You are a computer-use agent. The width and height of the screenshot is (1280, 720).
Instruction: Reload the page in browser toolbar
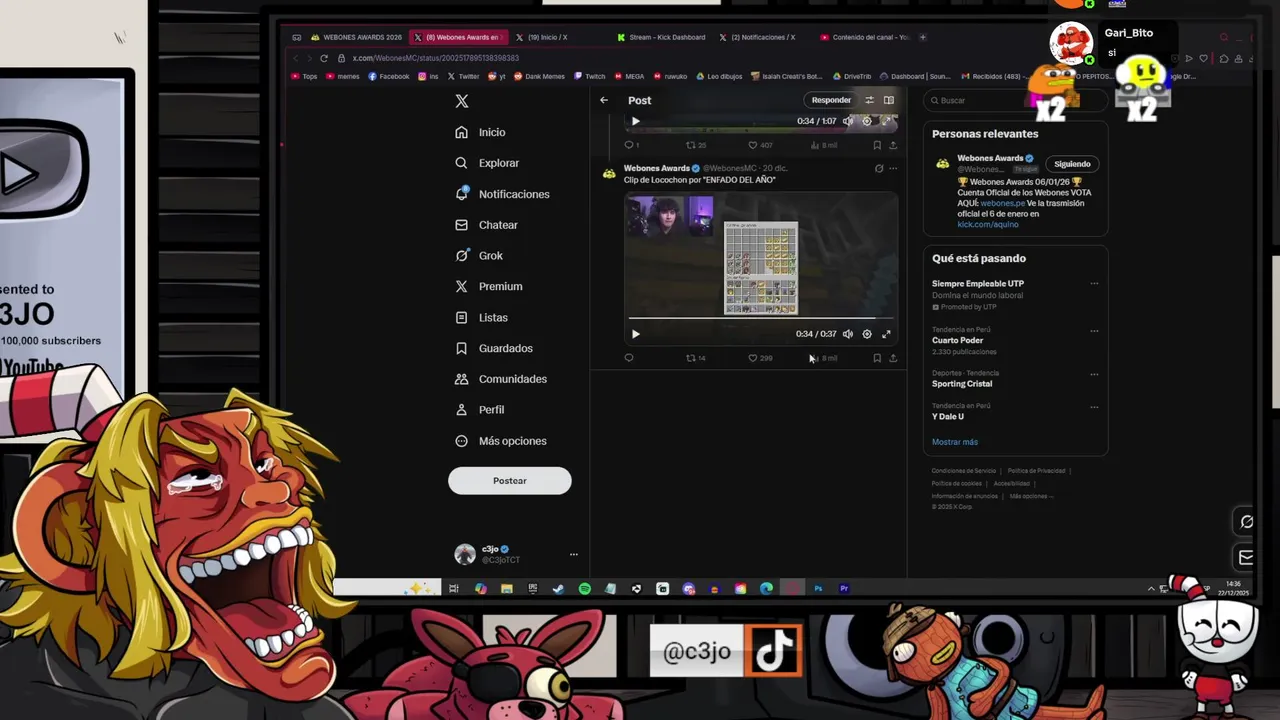click(x=324, y=58)
